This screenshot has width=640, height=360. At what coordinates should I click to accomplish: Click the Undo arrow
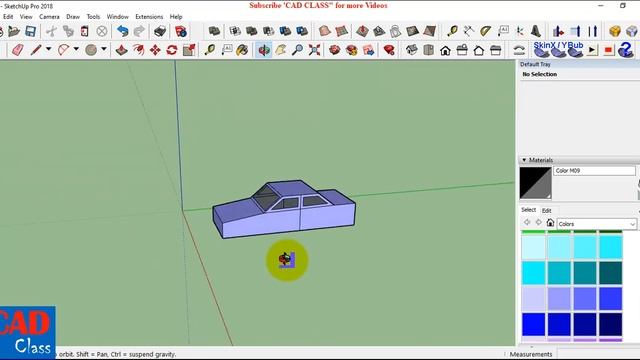coord(122,31)
